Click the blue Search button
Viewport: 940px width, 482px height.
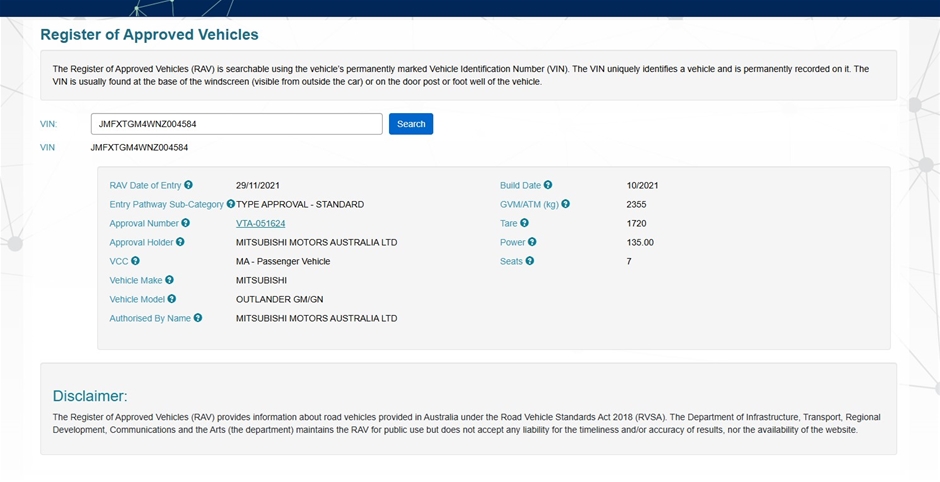[411, 124]
